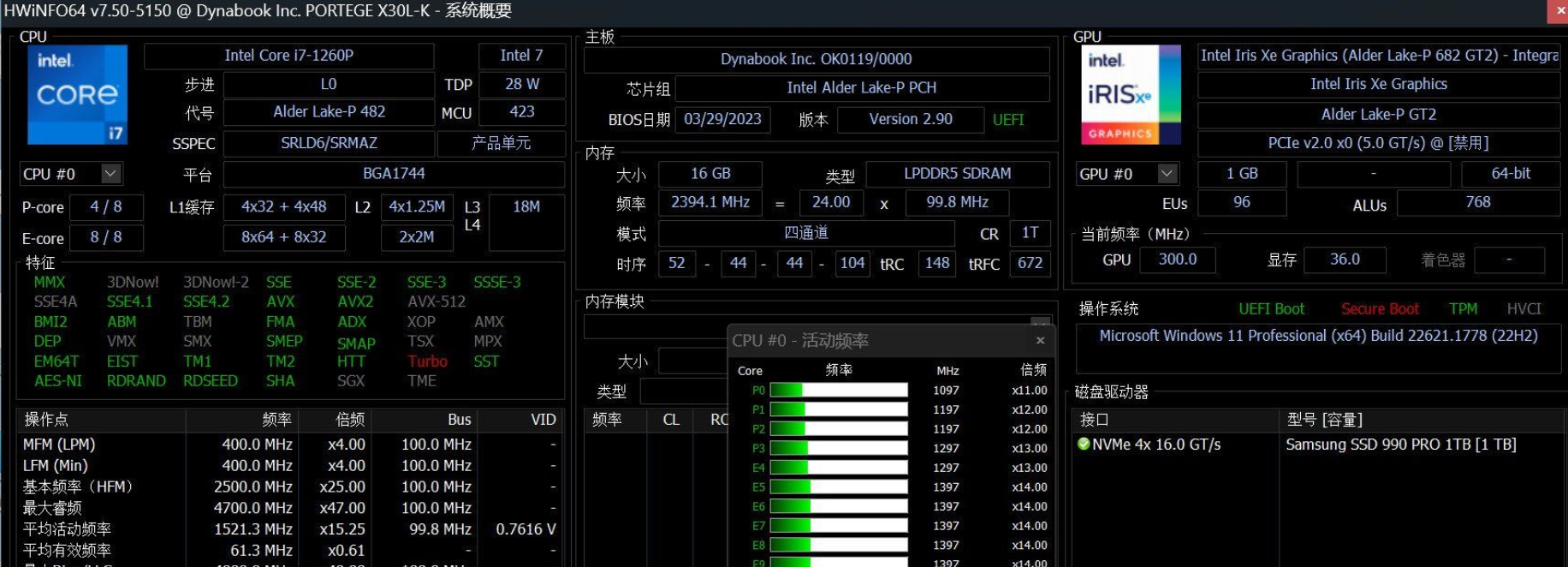Click the Dynabook Inc. OK0119/0000 motherboard field
1568x567 pixels.
pyautogui.click(x=816, y=59)
